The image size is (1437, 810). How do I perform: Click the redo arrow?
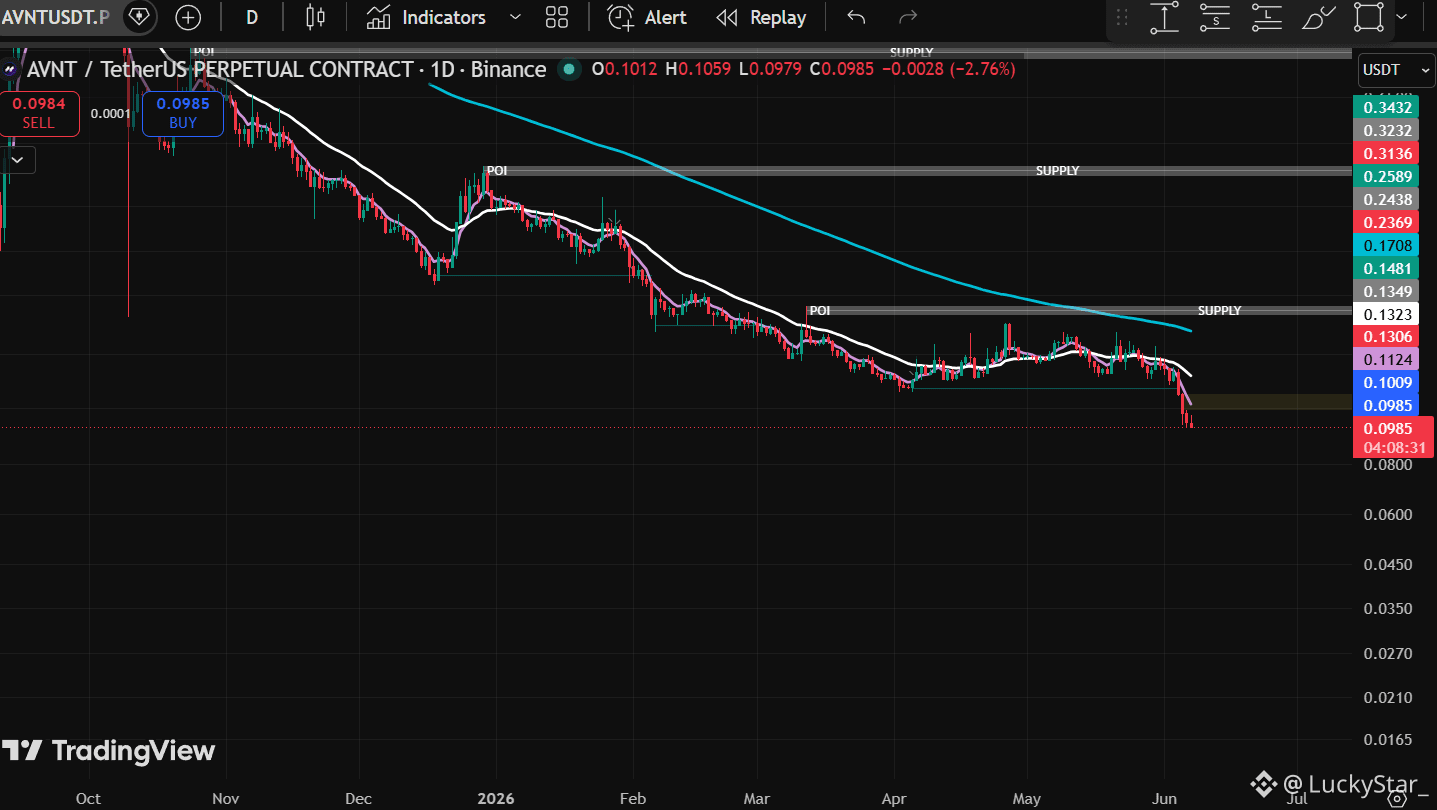pyautogui.click(x=908, y=17)
